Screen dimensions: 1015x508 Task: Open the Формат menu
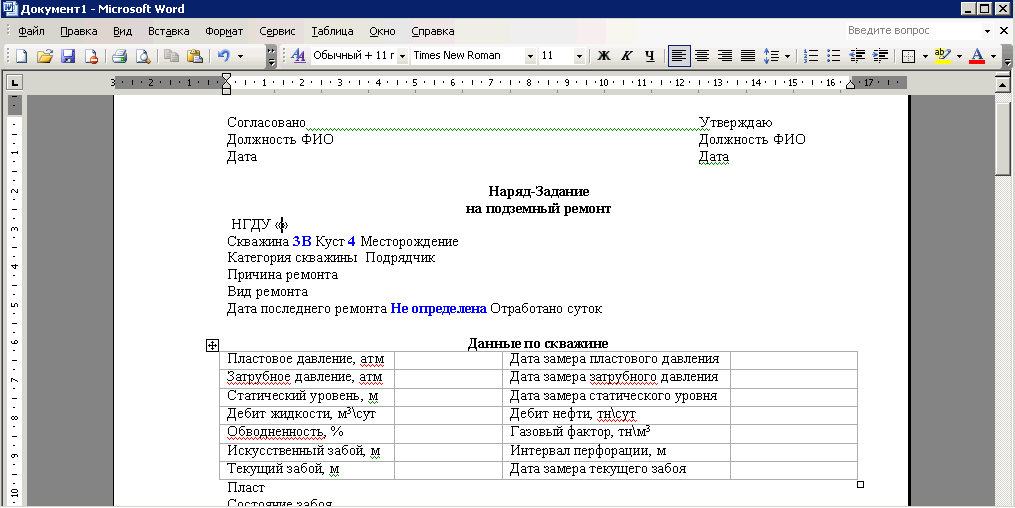[x=224, y=31]
